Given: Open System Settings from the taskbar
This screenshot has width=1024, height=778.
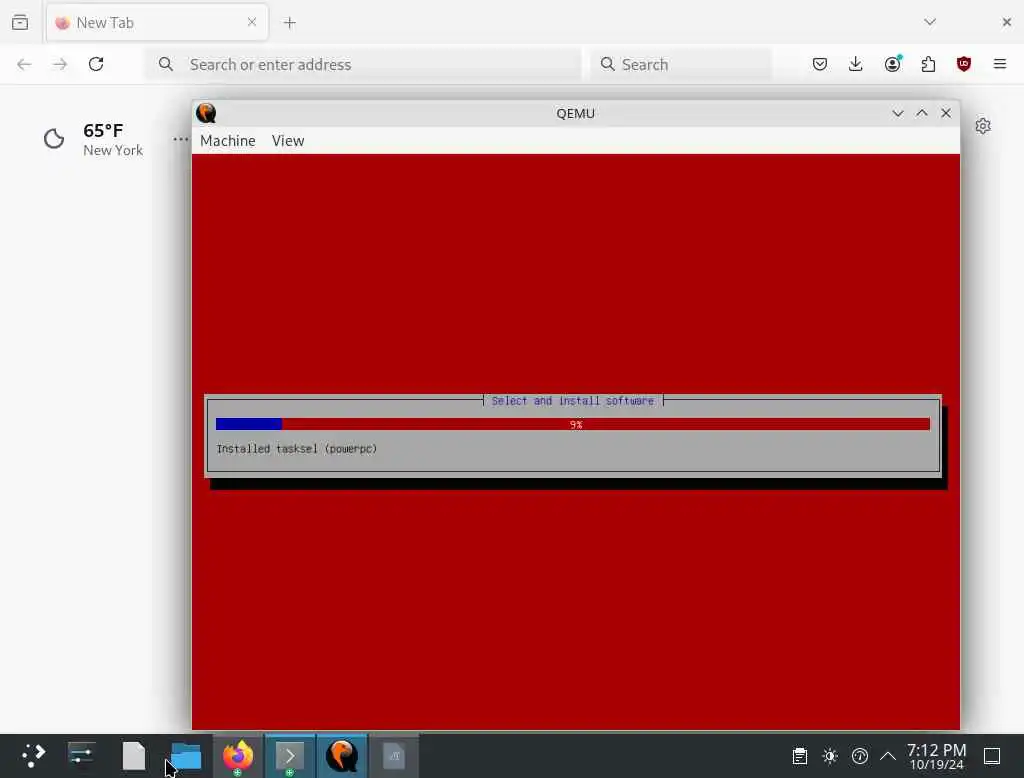Looking at the screenshot, I should (82, 756).
